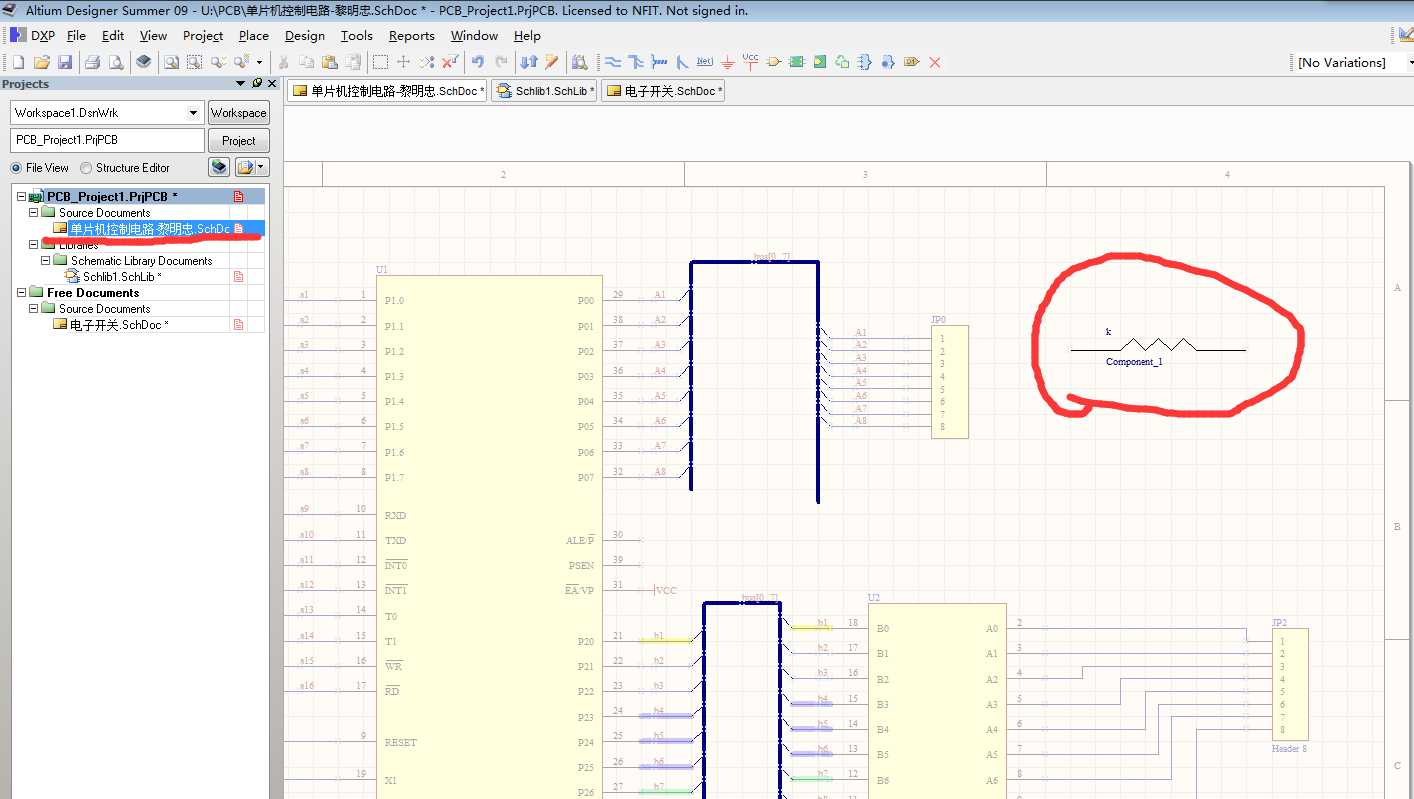The image size is (1414, 799).
Task: Open the File menu
Action: pos(76,35)
